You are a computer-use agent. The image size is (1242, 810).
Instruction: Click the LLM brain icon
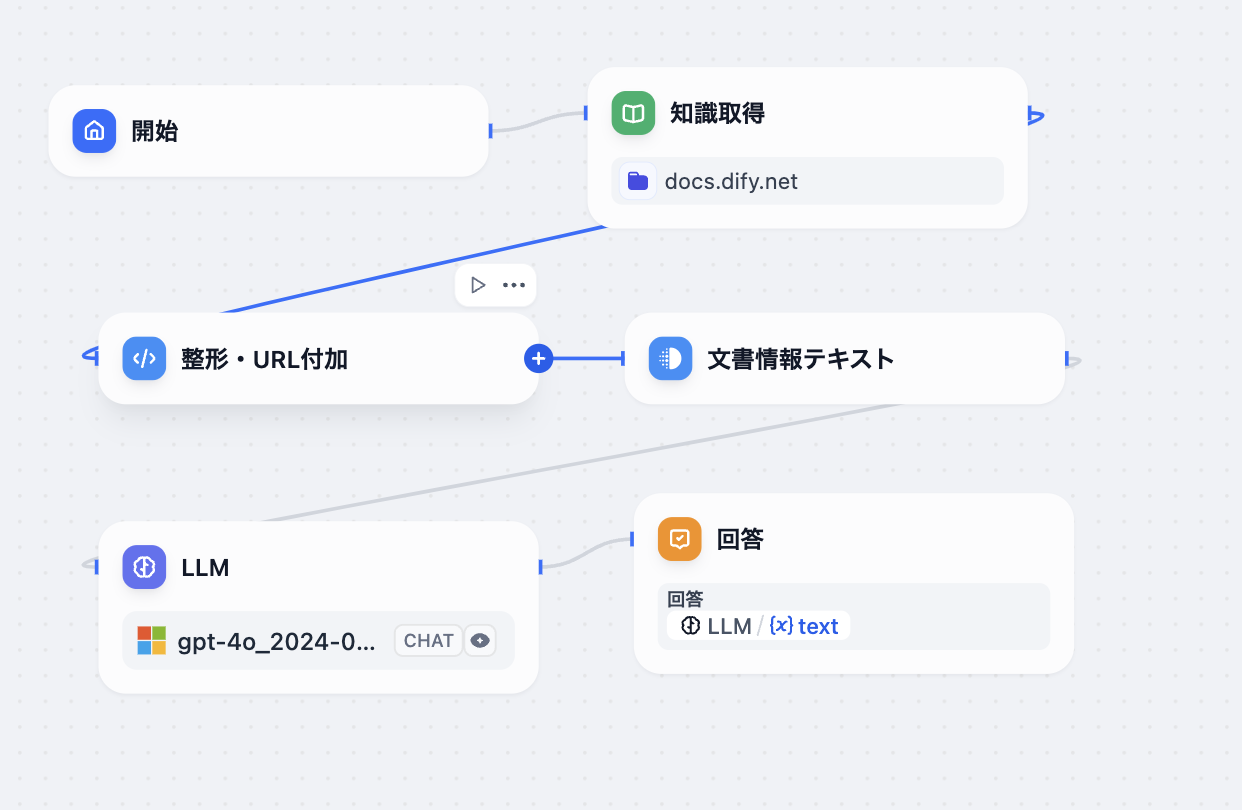[x=144, y=568]
